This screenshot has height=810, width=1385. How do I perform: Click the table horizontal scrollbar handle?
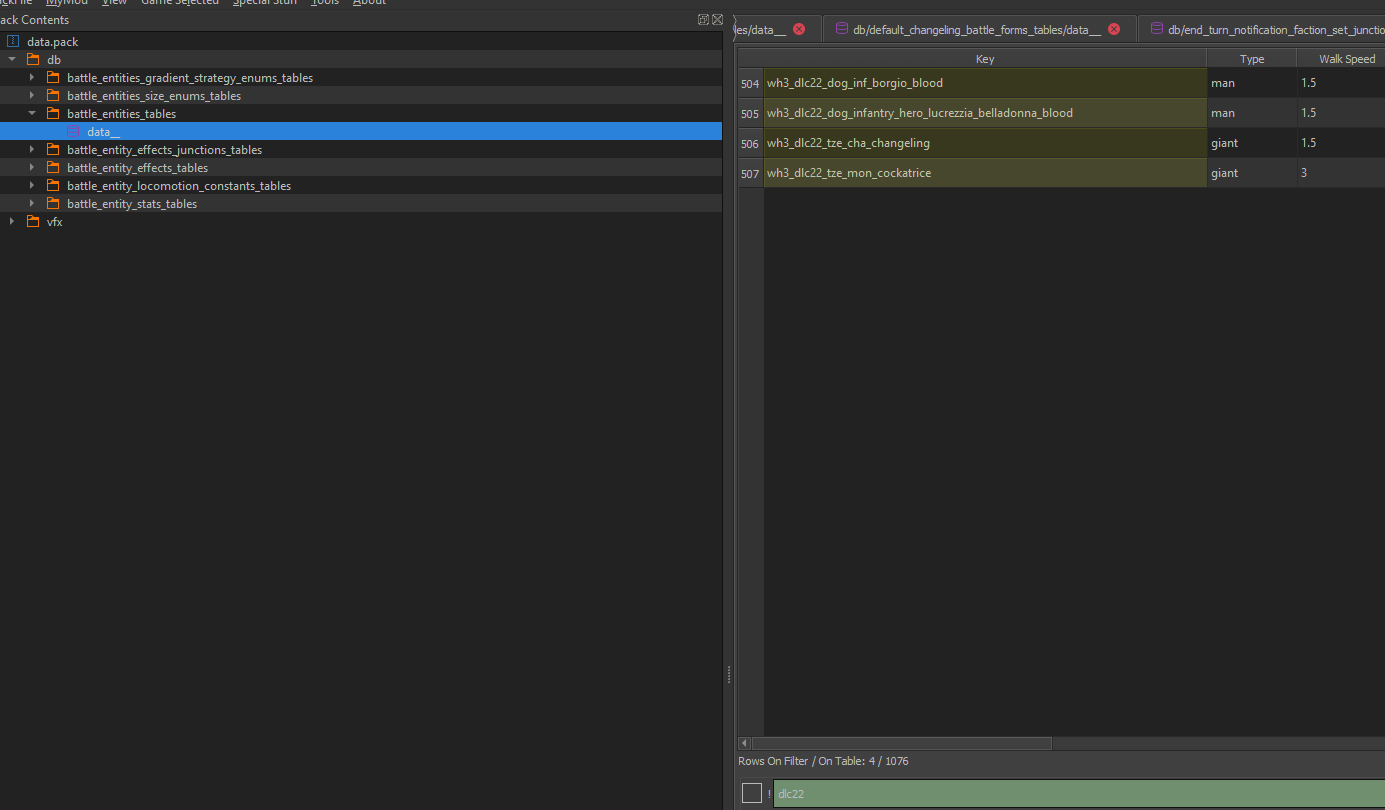coord(901,743)
